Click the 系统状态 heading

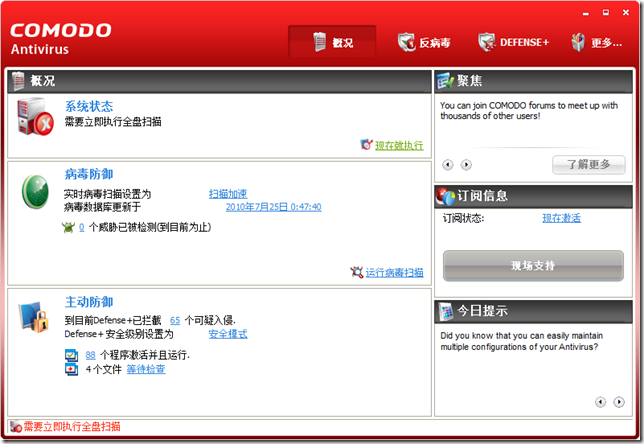tap(89, 106)
